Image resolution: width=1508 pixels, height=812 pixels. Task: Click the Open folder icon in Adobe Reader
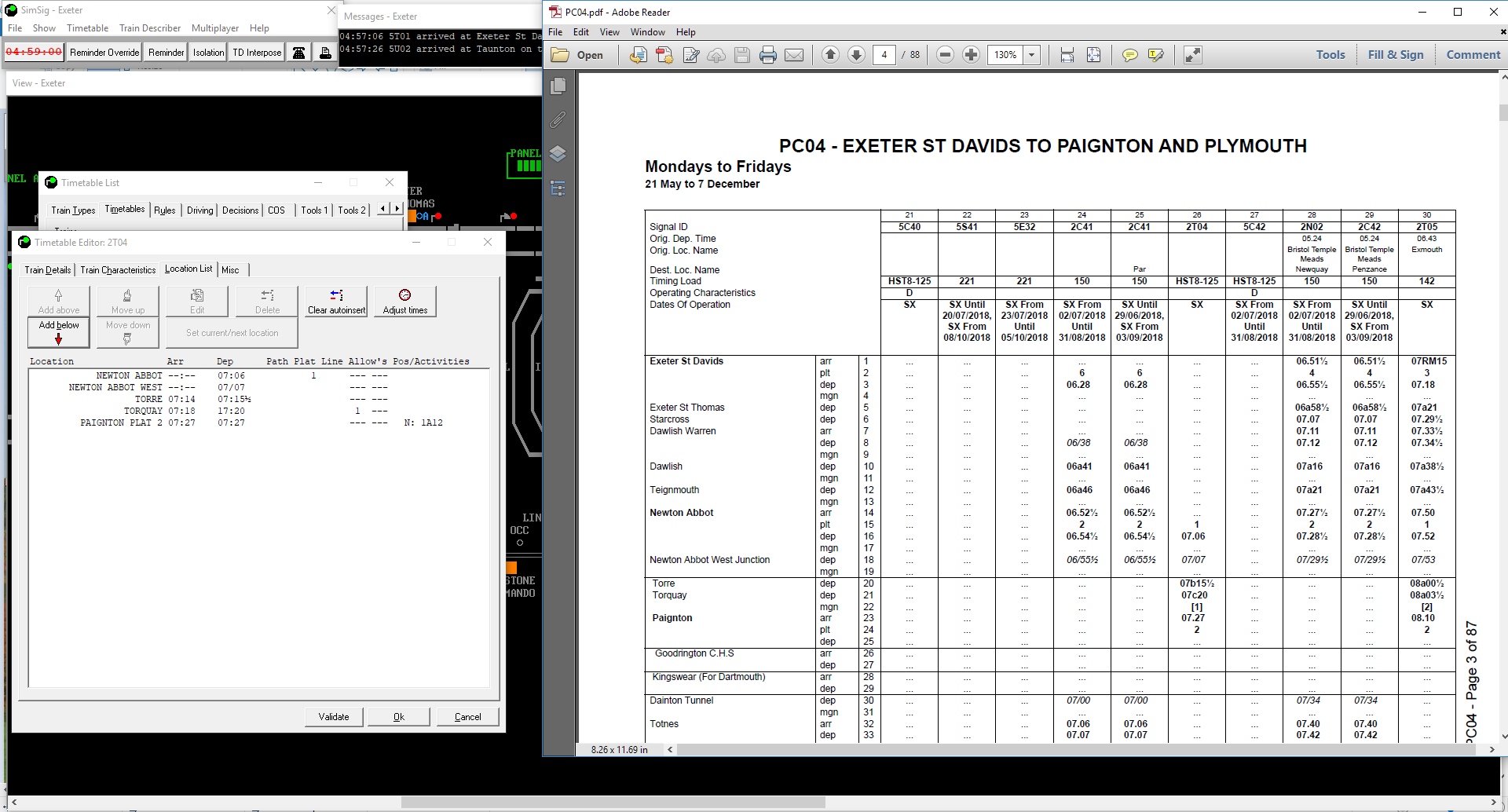tap(577, 55)
